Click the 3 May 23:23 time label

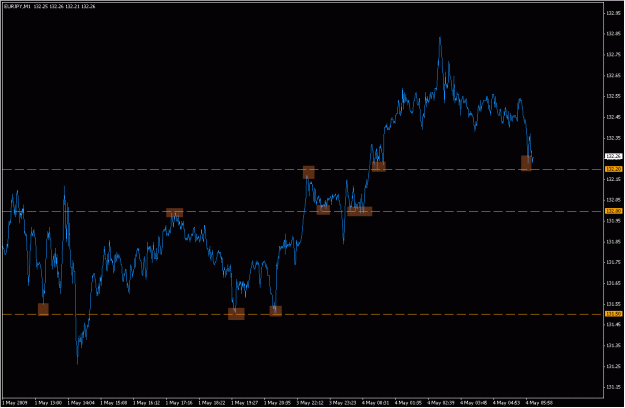click(x=343, y=403)
